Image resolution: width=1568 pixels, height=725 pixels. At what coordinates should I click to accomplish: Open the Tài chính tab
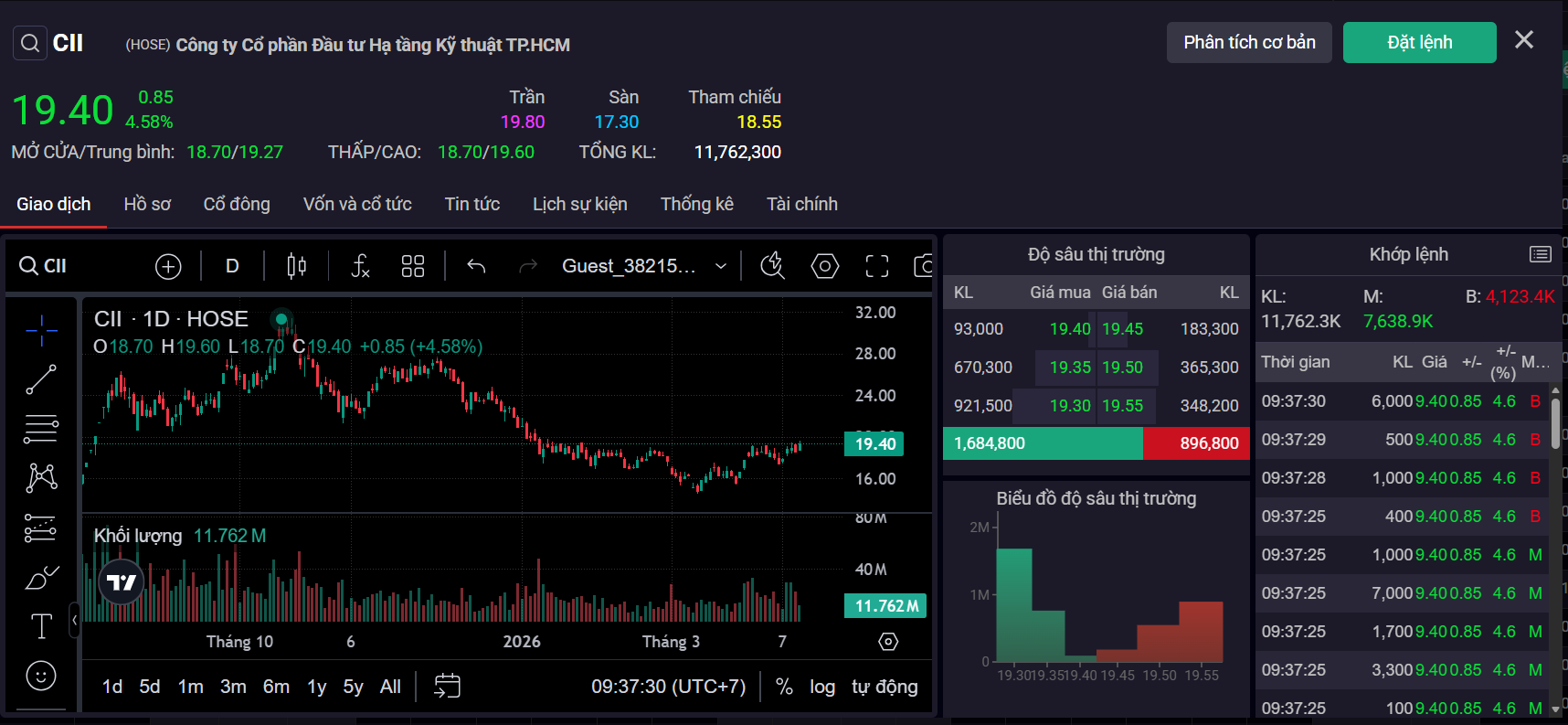[x=801, y=204]
